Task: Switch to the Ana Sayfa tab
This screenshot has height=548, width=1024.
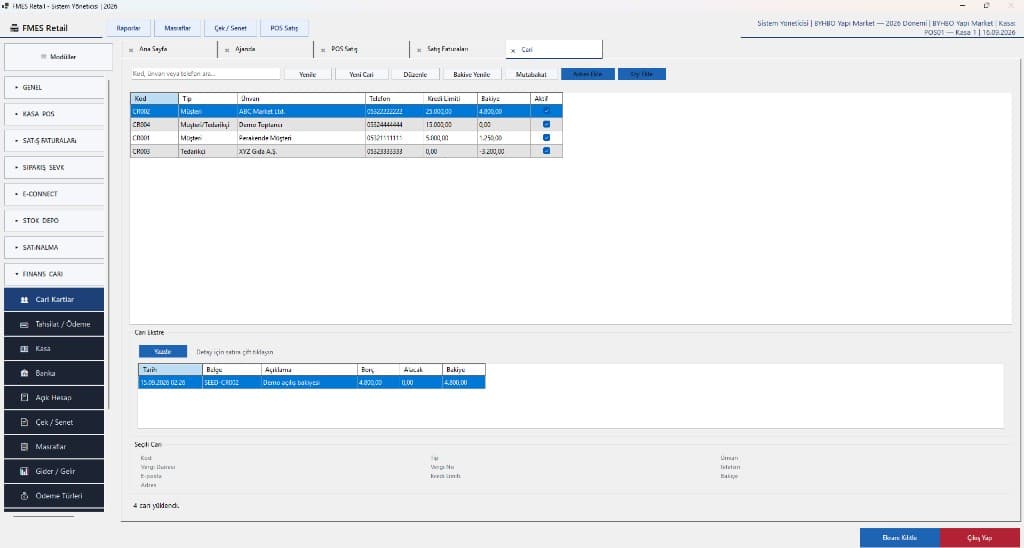Action: [170, 50]
